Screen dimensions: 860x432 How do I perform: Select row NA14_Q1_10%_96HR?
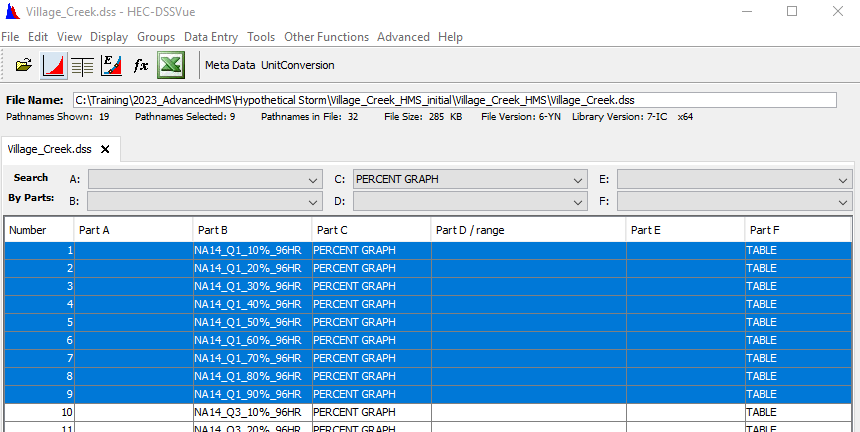pyautogui.click(x=428, y=251)
